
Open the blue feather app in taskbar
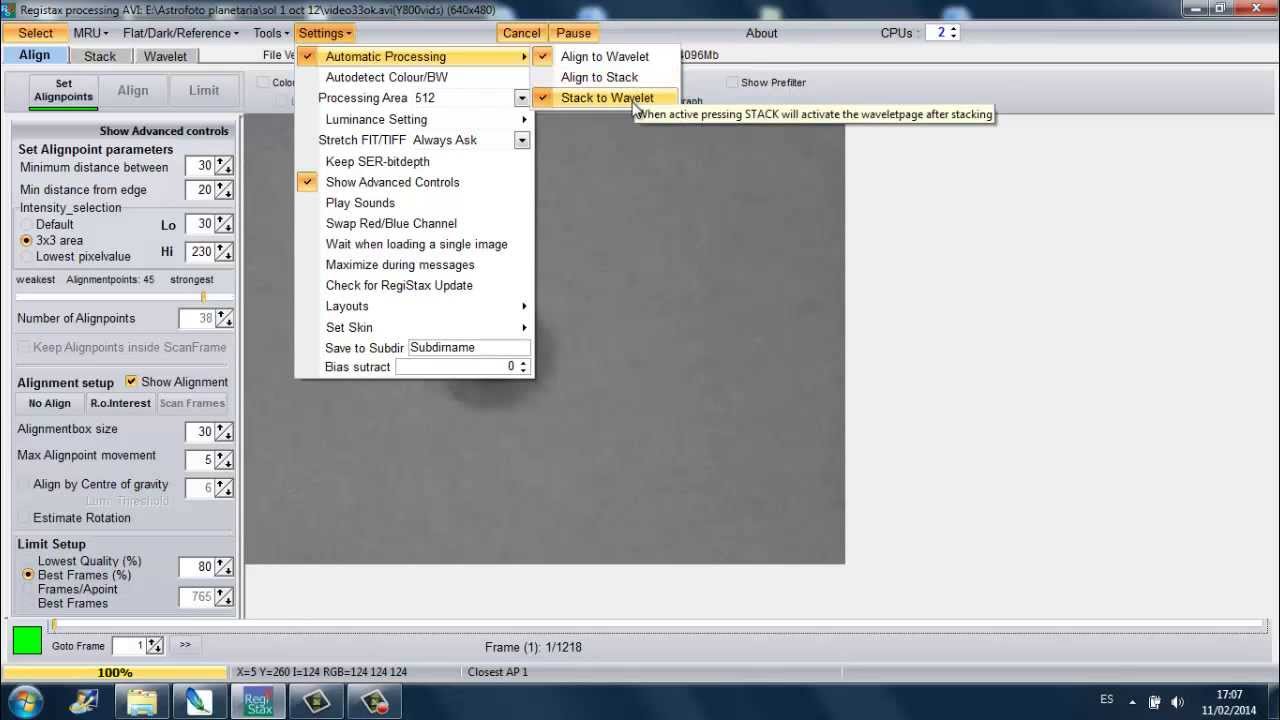coord(199,702)
